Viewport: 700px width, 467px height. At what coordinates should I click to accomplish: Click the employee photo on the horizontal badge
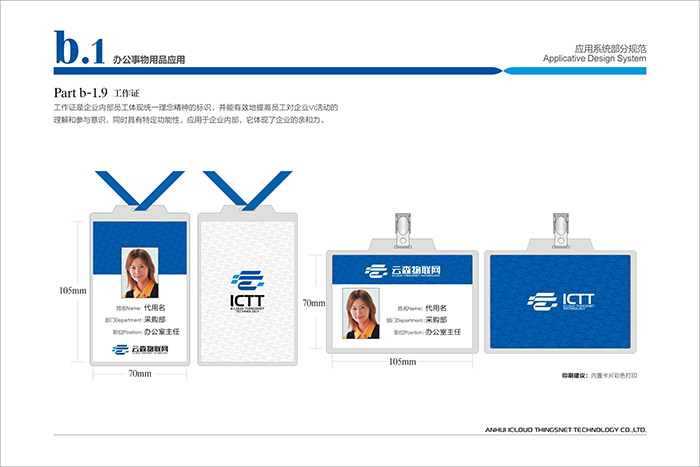pos(361,313)
